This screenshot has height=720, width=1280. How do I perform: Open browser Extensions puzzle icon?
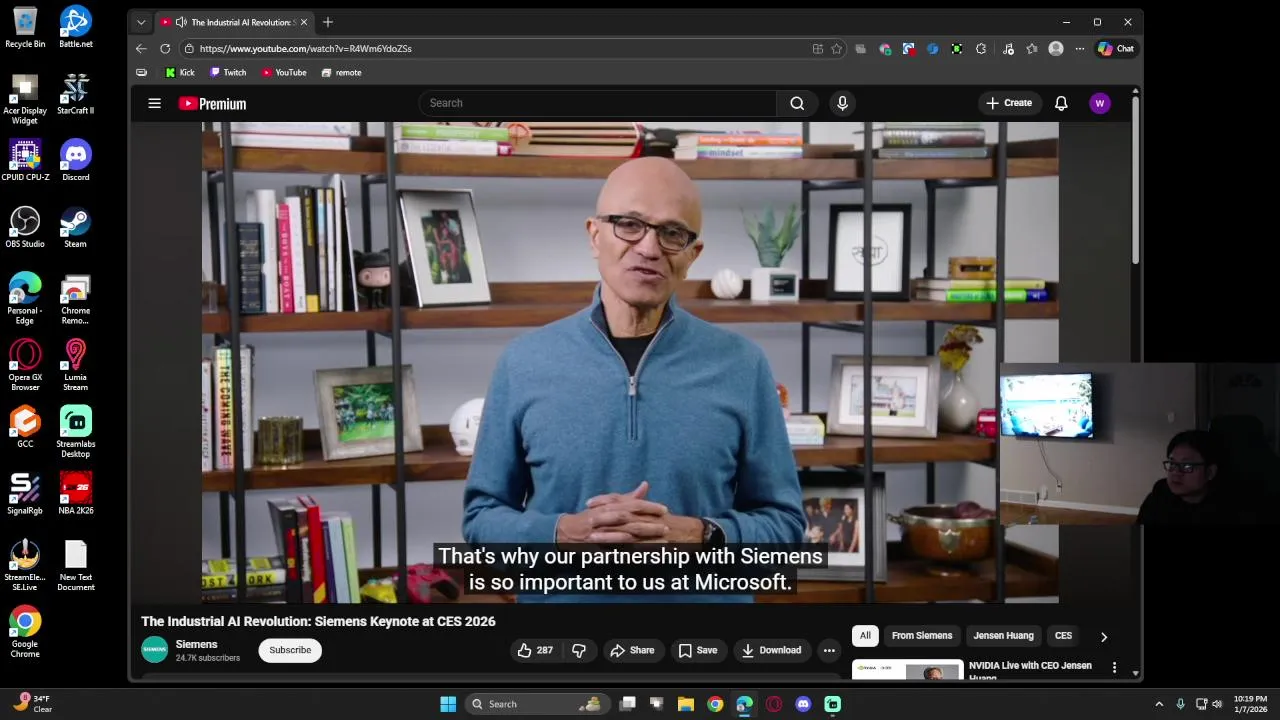pos(981,48)
